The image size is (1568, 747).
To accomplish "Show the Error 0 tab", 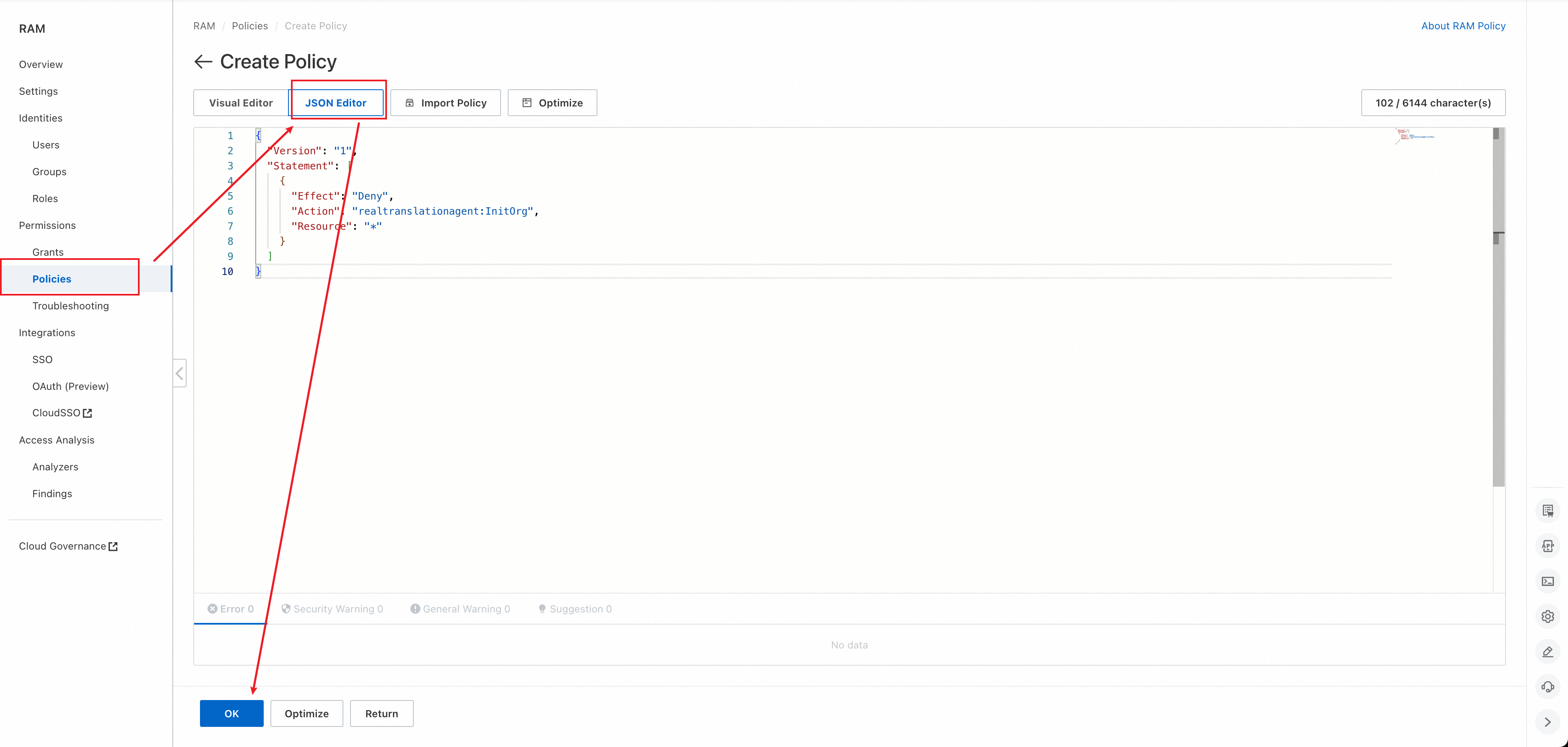I will click(x=231, y=609).
